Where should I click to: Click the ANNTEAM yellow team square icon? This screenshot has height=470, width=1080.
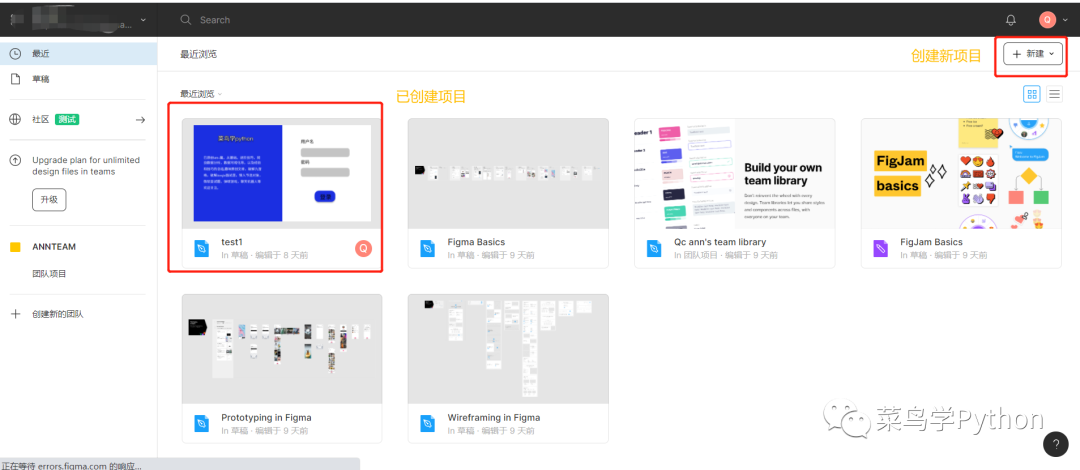coord(15,247)
